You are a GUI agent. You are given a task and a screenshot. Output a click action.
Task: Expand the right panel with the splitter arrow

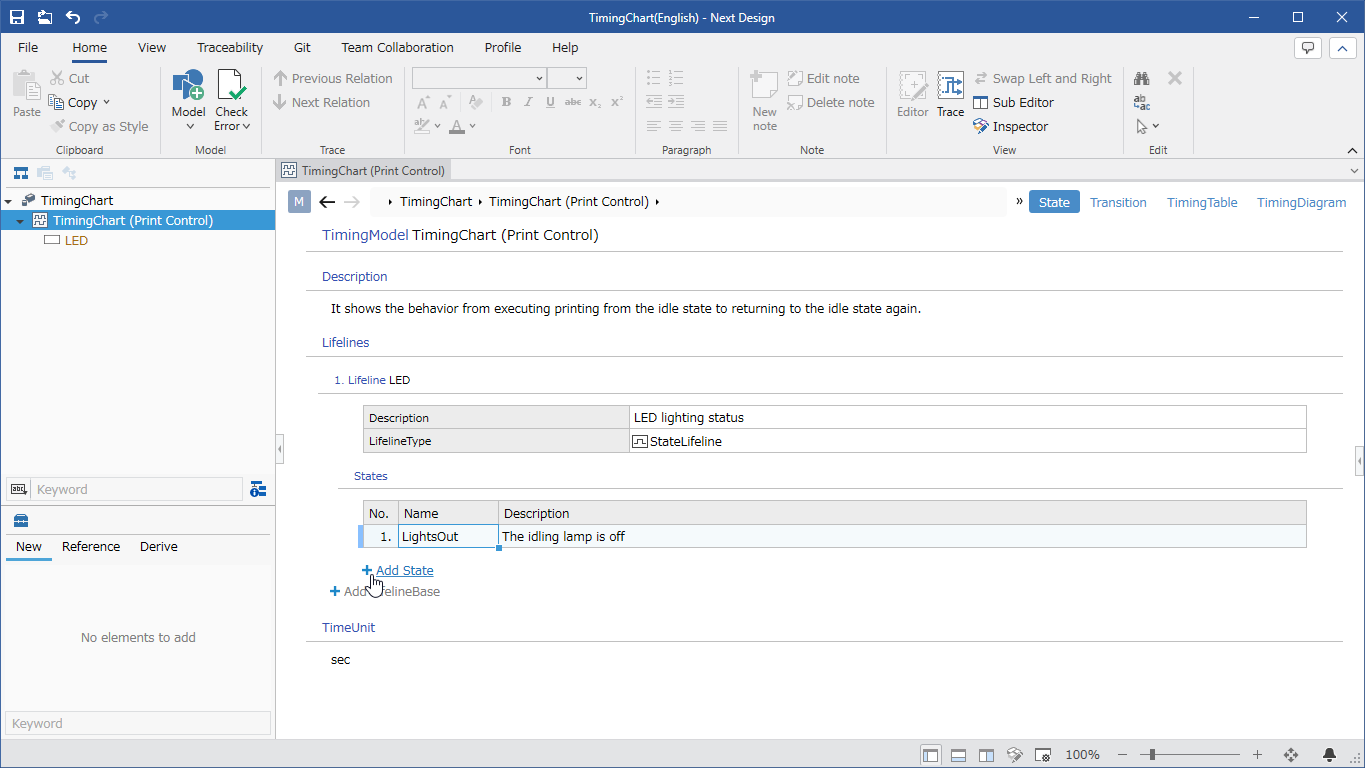pos(1360,461)
